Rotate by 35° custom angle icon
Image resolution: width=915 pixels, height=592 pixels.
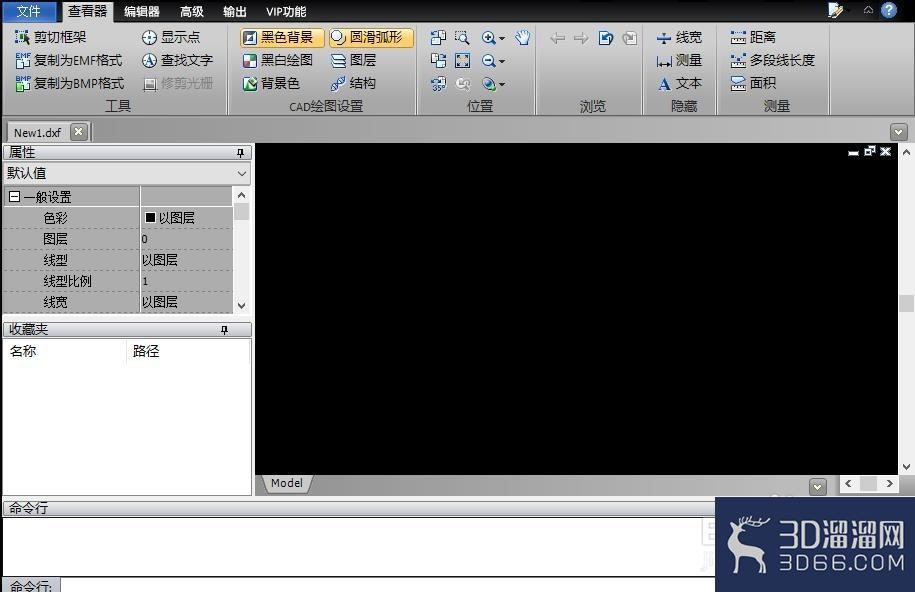point(438,84)
